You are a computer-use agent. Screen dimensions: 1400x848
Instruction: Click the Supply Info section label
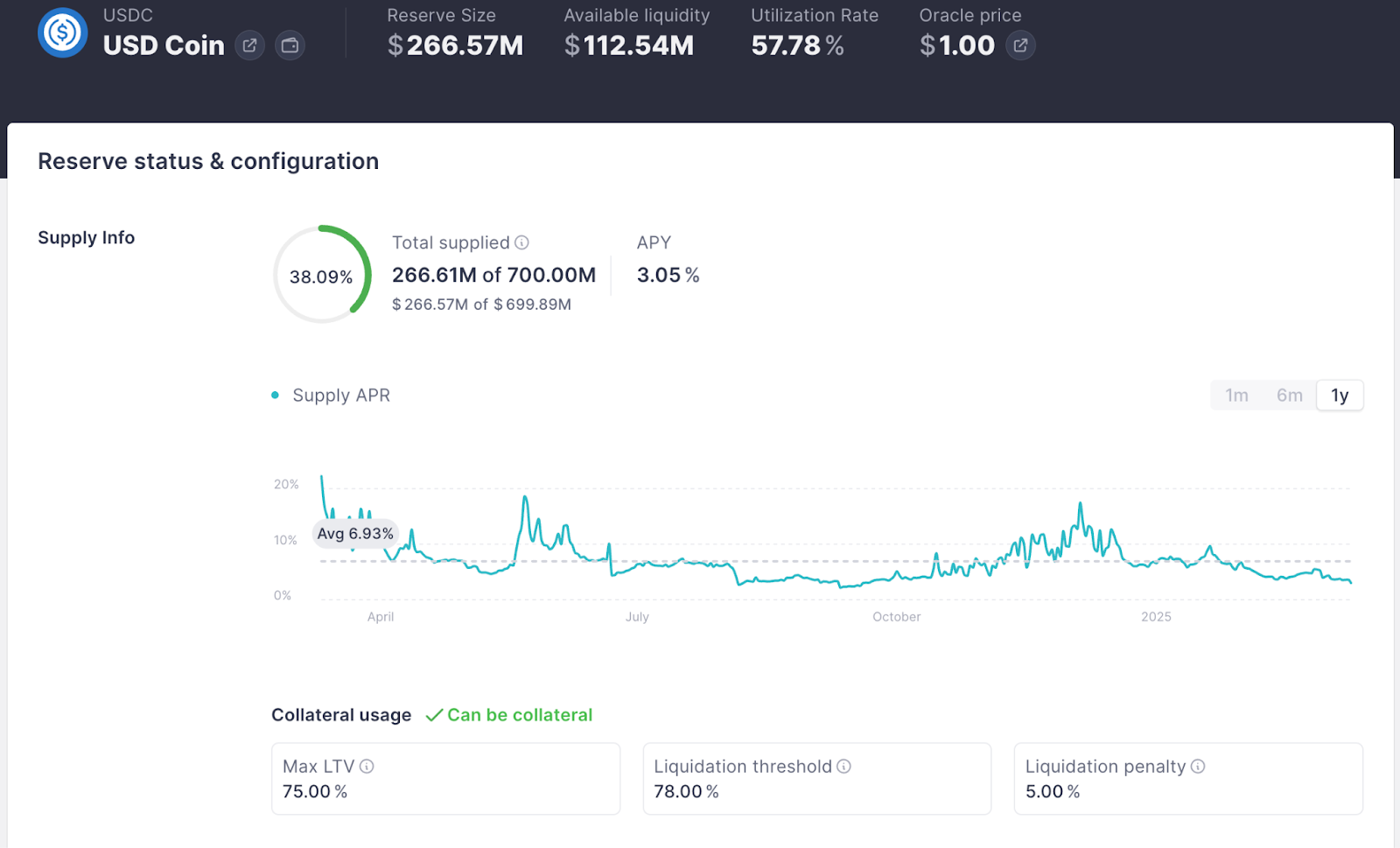(86, 238)
